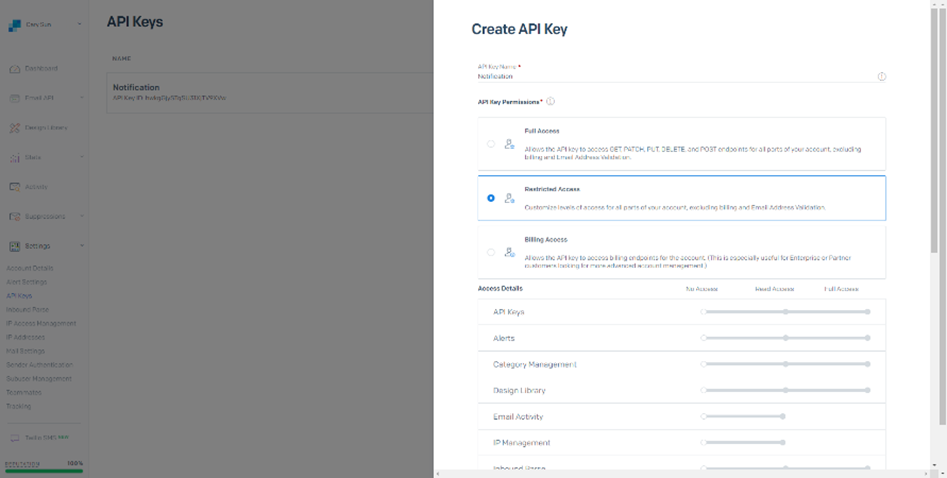Click the Dashboard icon in sidebar
Screen dimensions: 947x478
14,69
